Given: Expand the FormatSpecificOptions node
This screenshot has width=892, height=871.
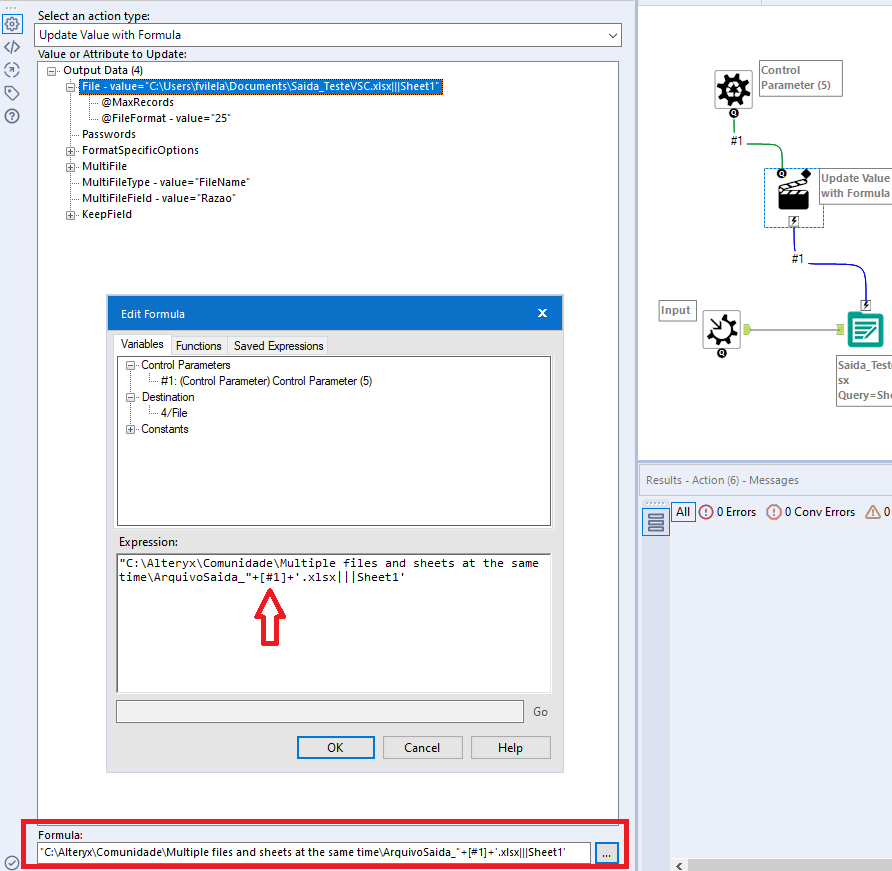Looking at the screenshot, I should [70, 151].
